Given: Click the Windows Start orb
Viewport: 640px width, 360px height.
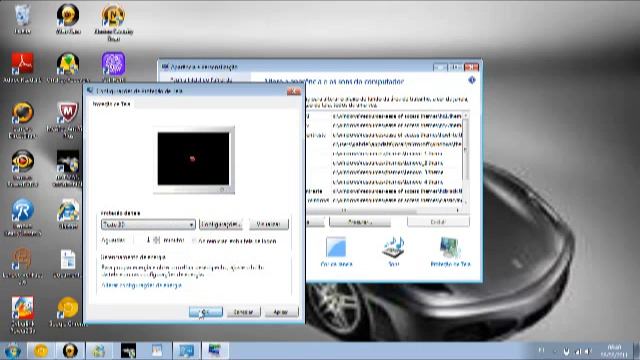Looking at the screenshot, I should [12, 351].
